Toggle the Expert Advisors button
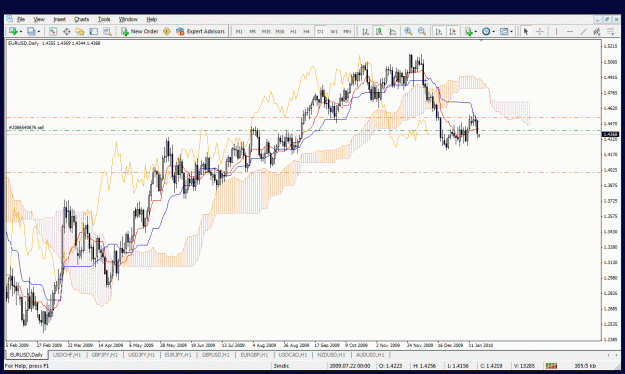Screen dimensions: 625x374 click(x=200, y=31)
